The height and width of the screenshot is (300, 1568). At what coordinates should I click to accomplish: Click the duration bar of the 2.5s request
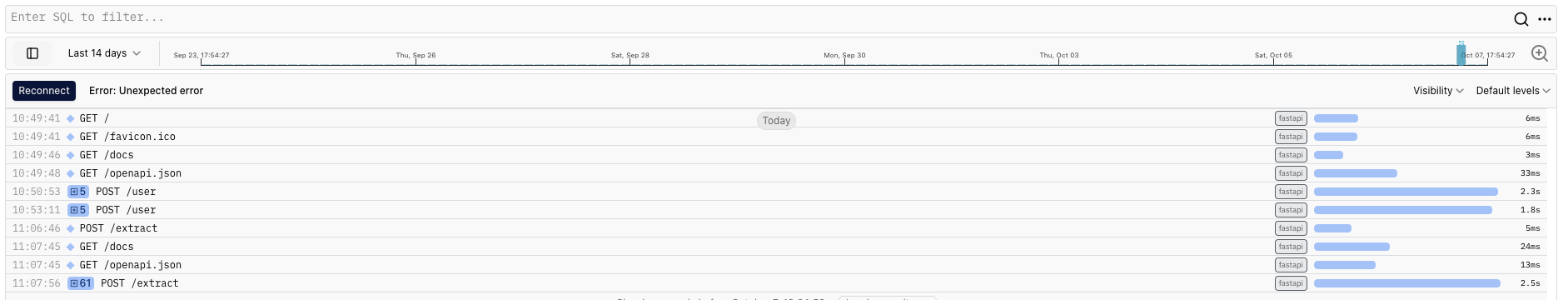[1407, 283]
